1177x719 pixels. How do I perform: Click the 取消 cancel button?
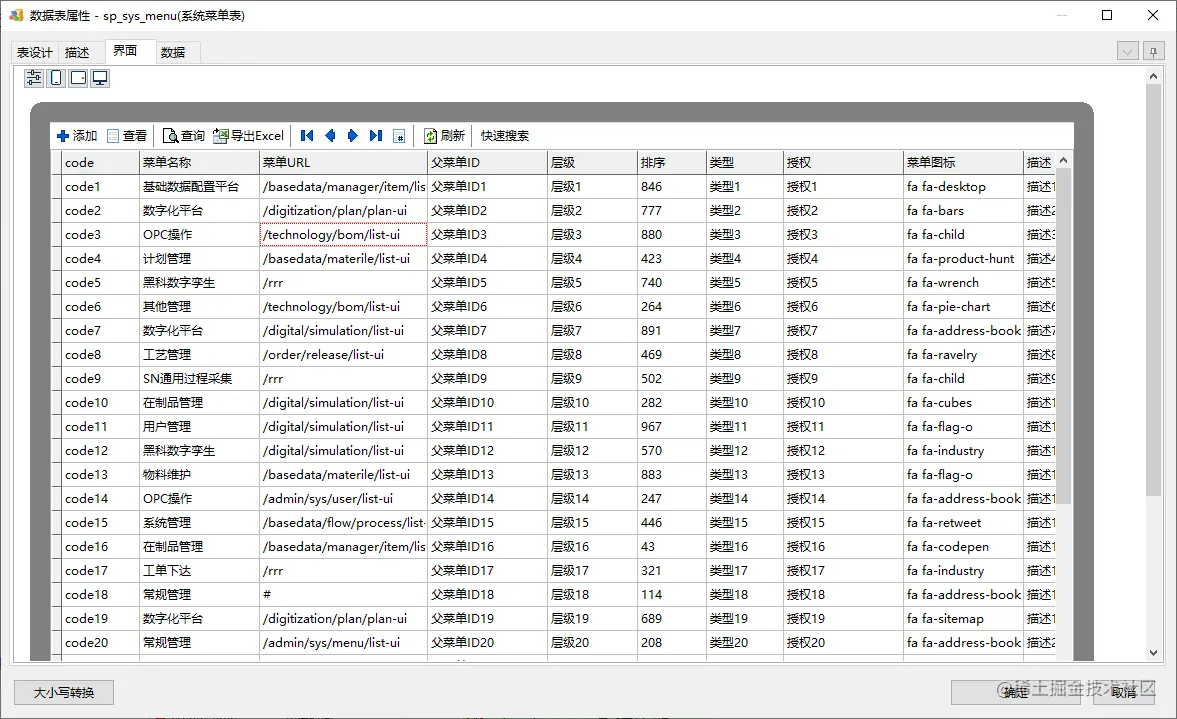coord(1124,693)
